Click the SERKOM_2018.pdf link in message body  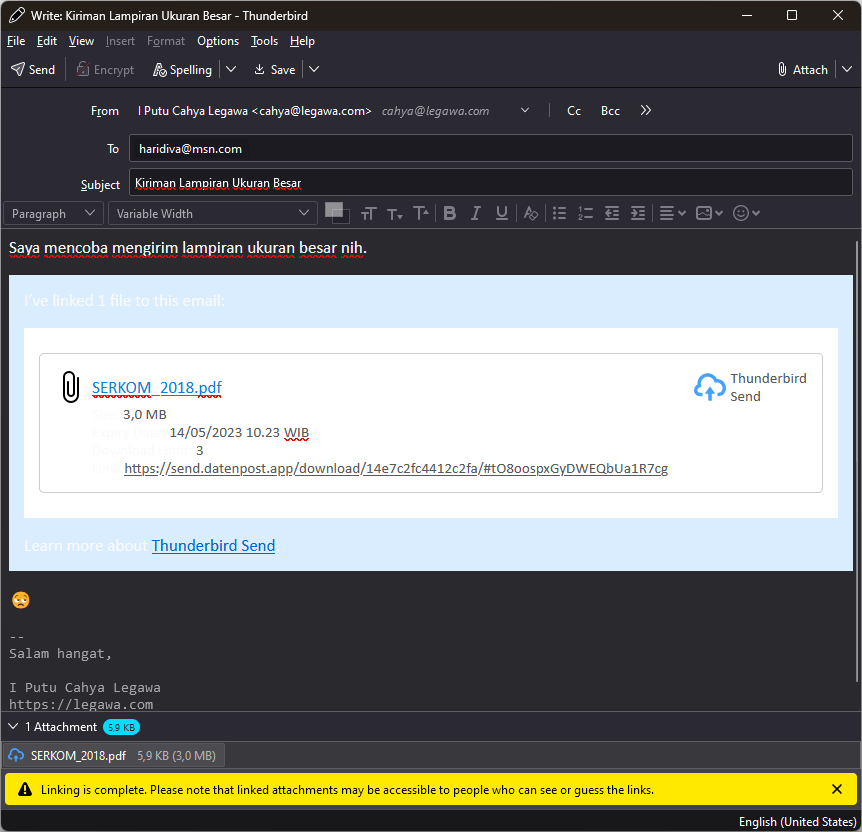pyautogui.click(x=156, y=388)
